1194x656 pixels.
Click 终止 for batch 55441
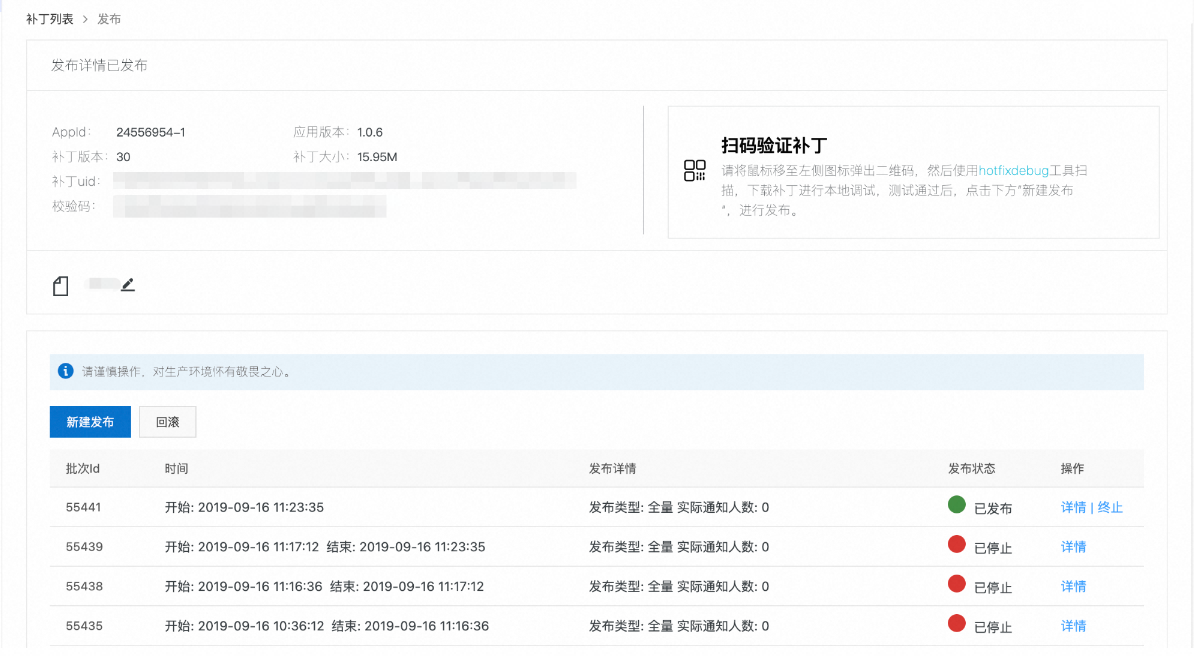pos(1110,507)
